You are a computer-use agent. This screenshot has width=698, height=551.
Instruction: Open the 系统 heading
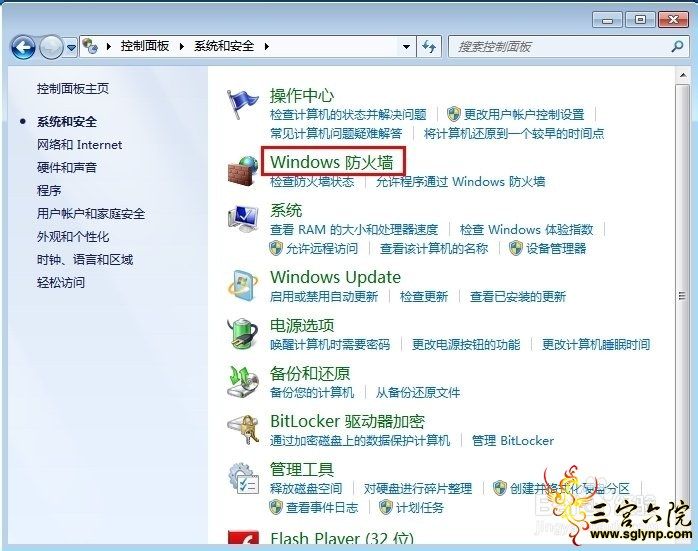point(285,210)
